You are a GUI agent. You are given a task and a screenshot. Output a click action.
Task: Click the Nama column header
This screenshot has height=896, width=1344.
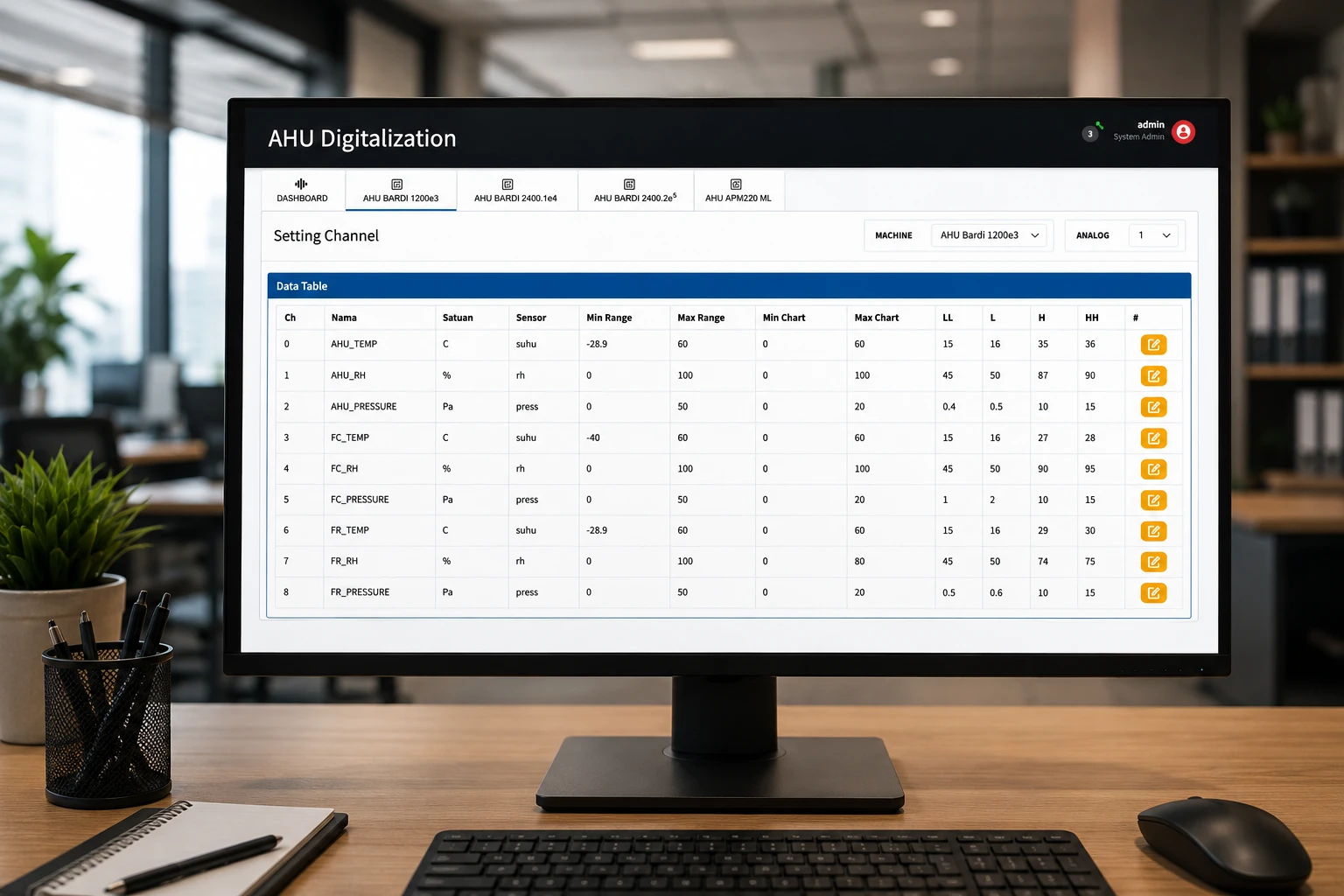click(x=344, y=318)
